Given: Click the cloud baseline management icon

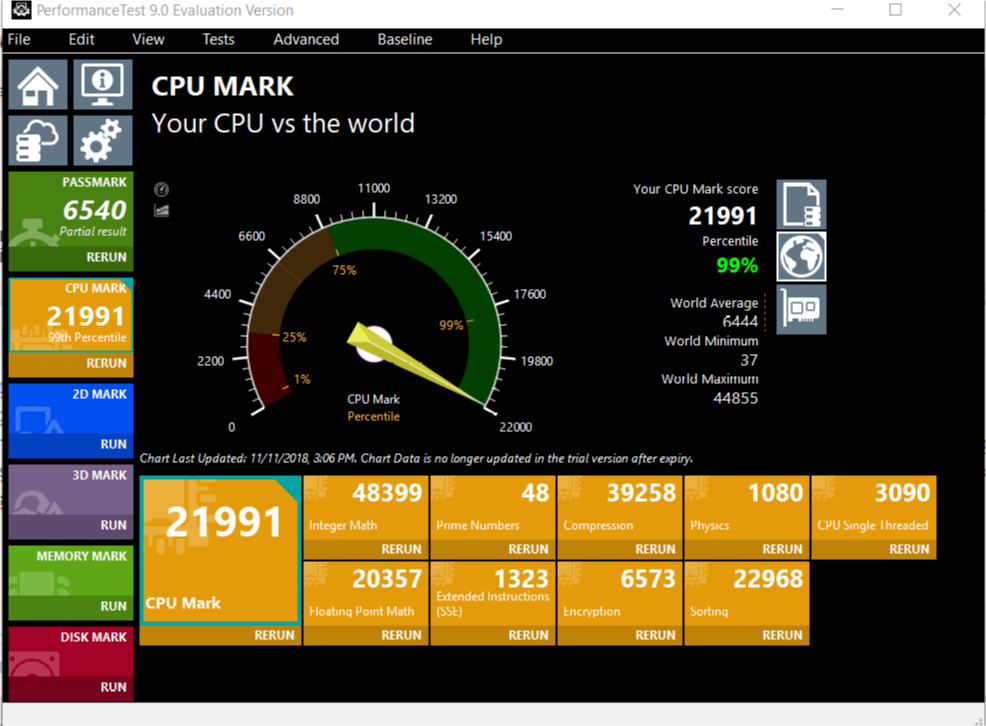Looking at the screenshot, I should (38, 140).
